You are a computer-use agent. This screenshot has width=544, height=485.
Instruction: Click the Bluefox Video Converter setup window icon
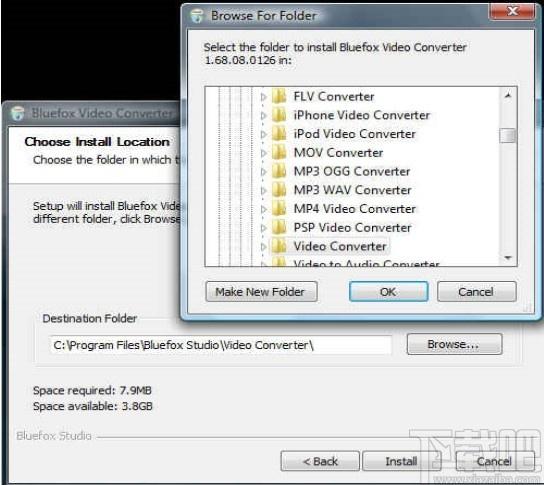[17, 113]
